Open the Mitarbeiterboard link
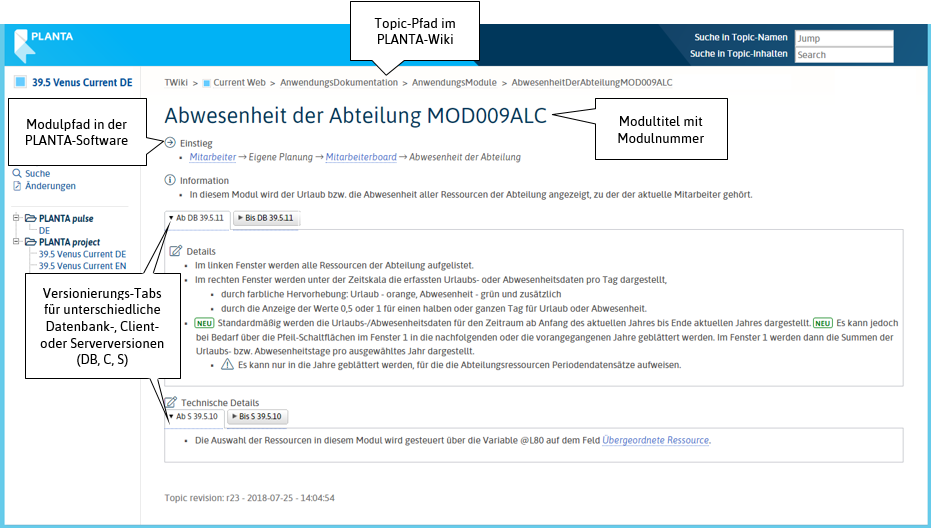Screen dimensions: 931x528 point(360,157)
